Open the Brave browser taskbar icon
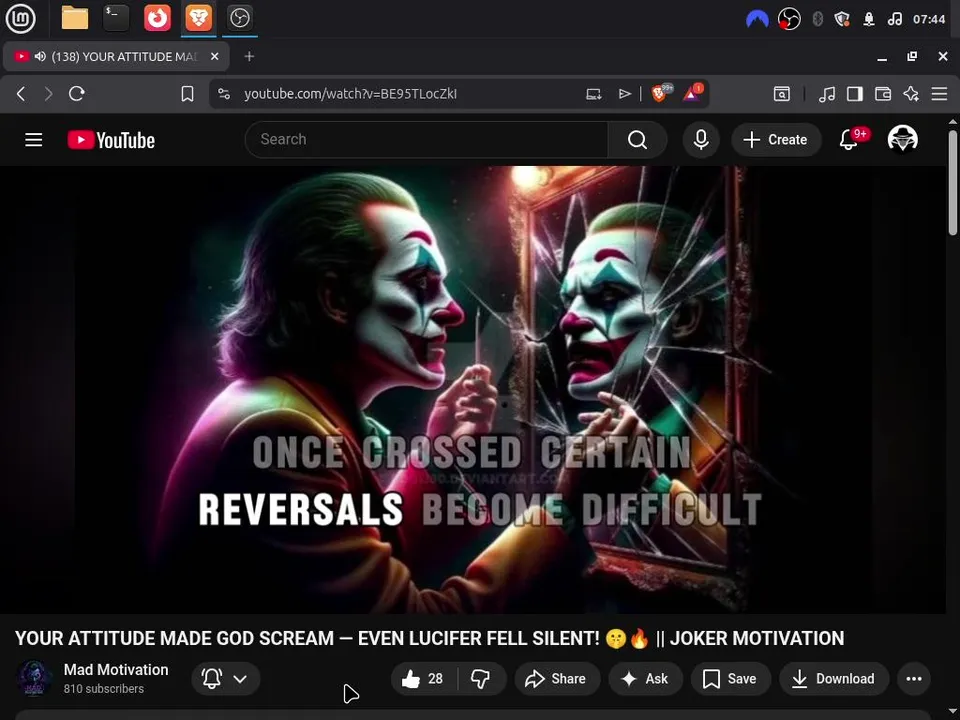 pyautogui.click(x=198, y=18)
